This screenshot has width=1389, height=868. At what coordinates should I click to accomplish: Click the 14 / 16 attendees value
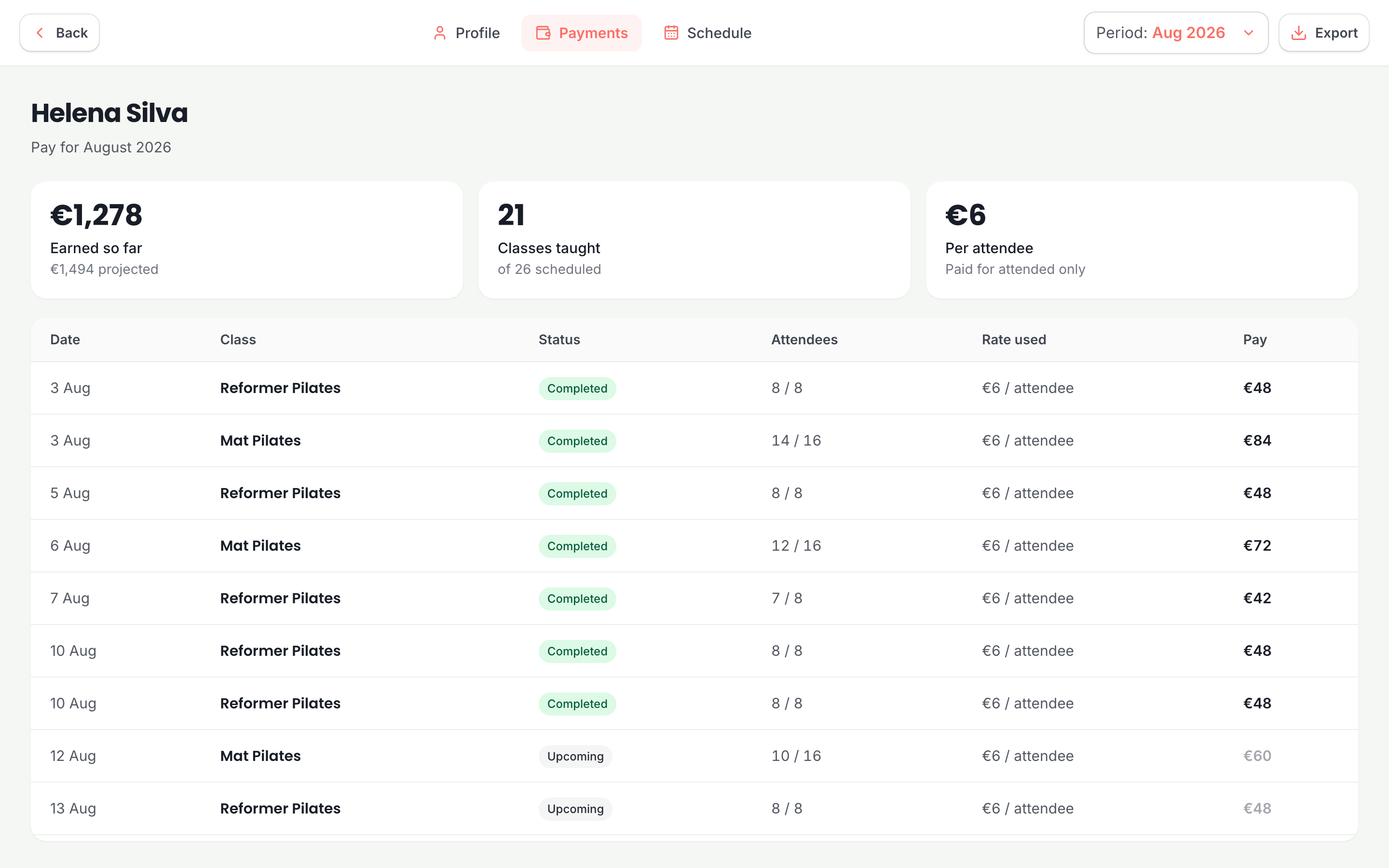click(796, 440)
